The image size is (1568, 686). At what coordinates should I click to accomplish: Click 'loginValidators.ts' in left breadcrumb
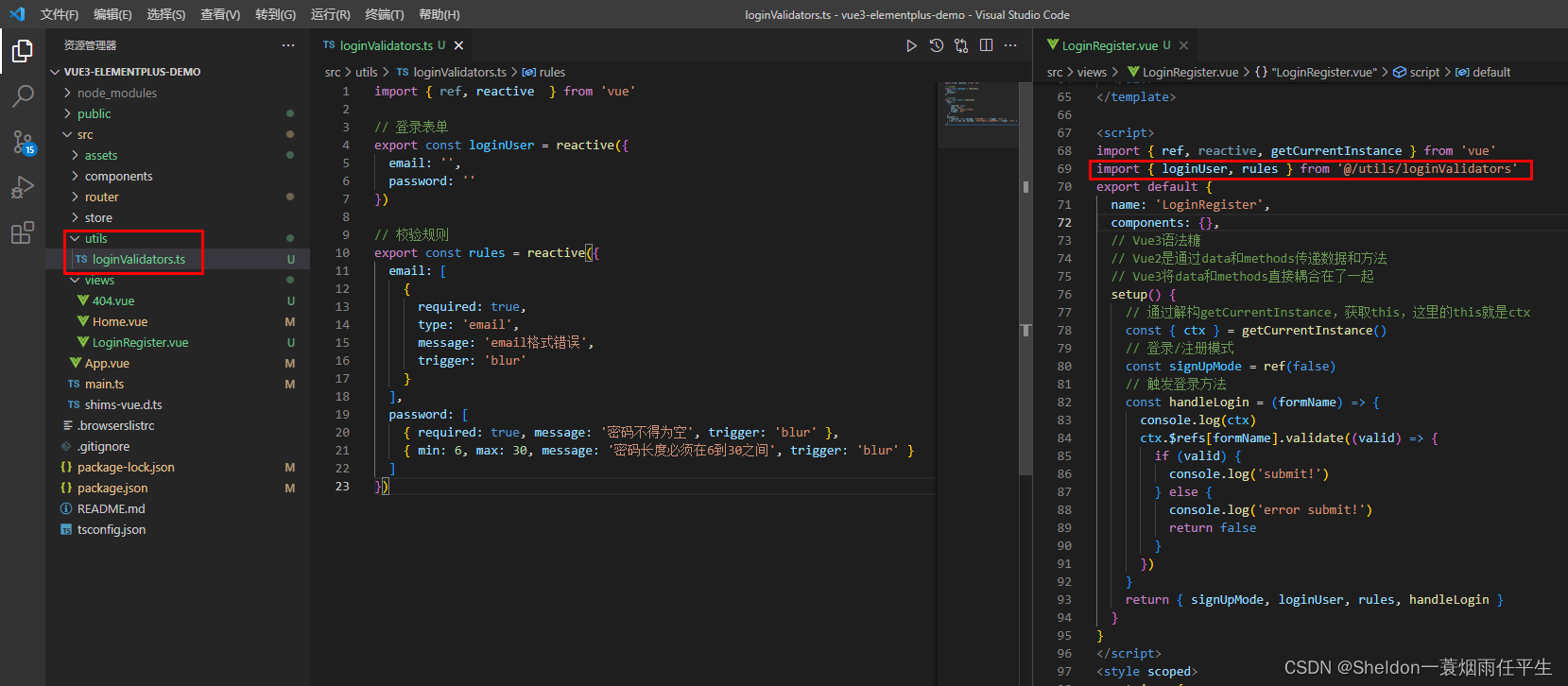pos(459,72)
